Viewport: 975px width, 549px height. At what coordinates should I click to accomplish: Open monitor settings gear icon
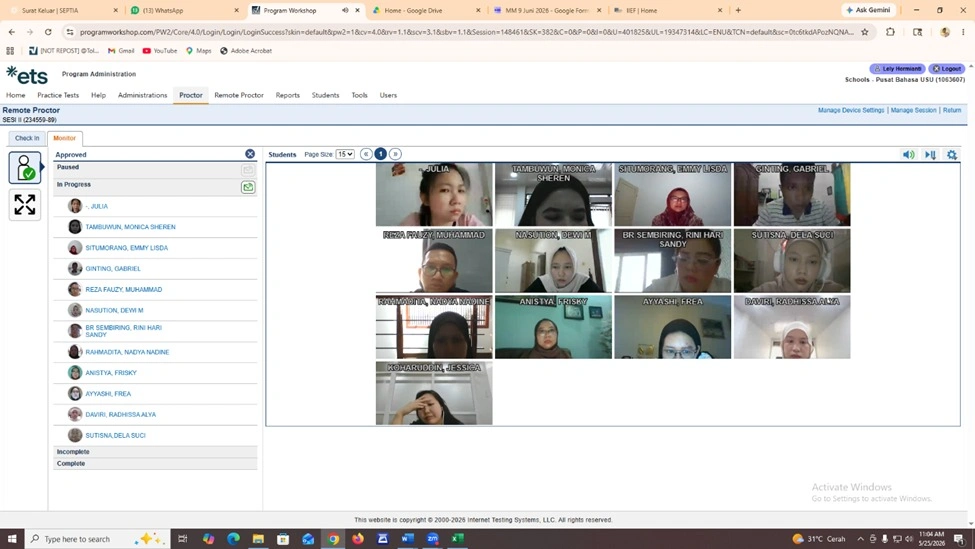[x=952, y=155]
